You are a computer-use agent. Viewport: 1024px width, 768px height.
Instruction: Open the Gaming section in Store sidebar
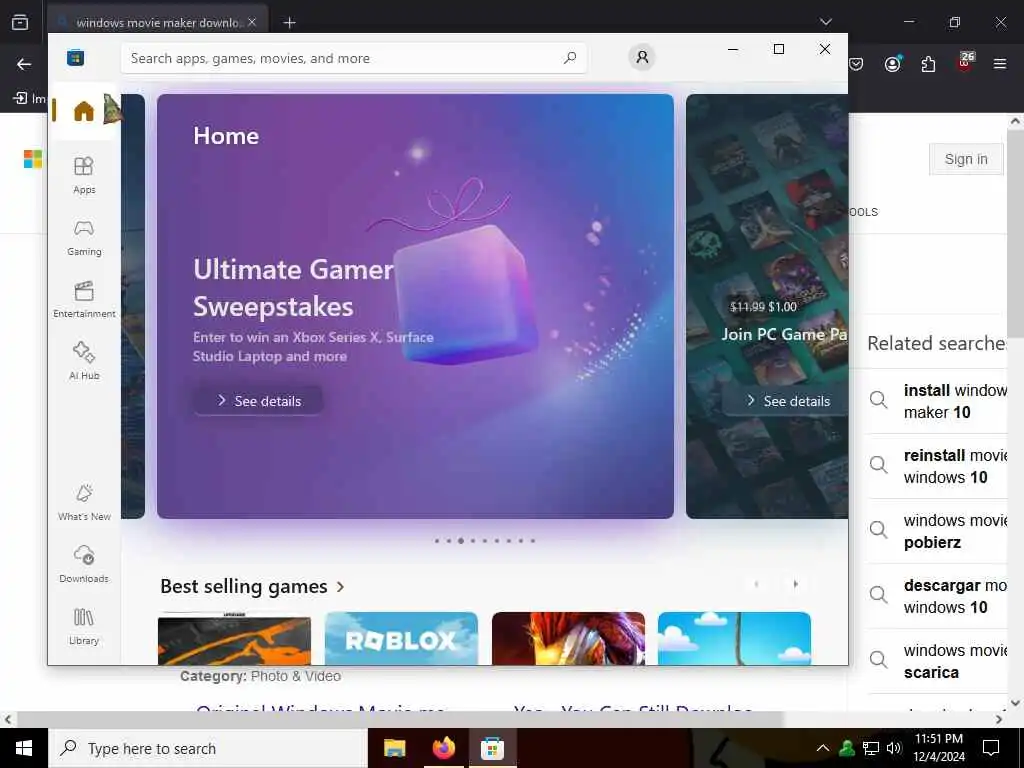coord(84,238)
